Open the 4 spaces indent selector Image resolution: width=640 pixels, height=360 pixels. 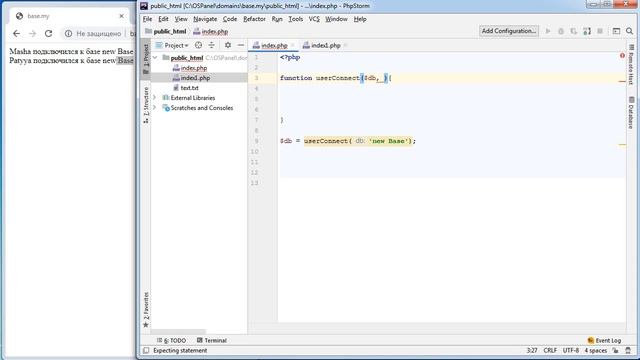click(x=596, y=350)
